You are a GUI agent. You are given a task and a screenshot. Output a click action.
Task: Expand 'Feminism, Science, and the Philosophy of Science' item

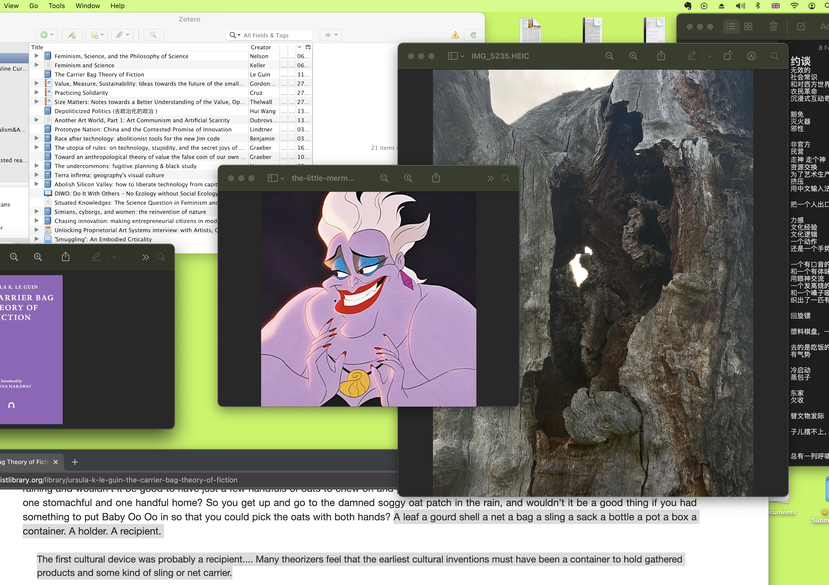point(37,56)
